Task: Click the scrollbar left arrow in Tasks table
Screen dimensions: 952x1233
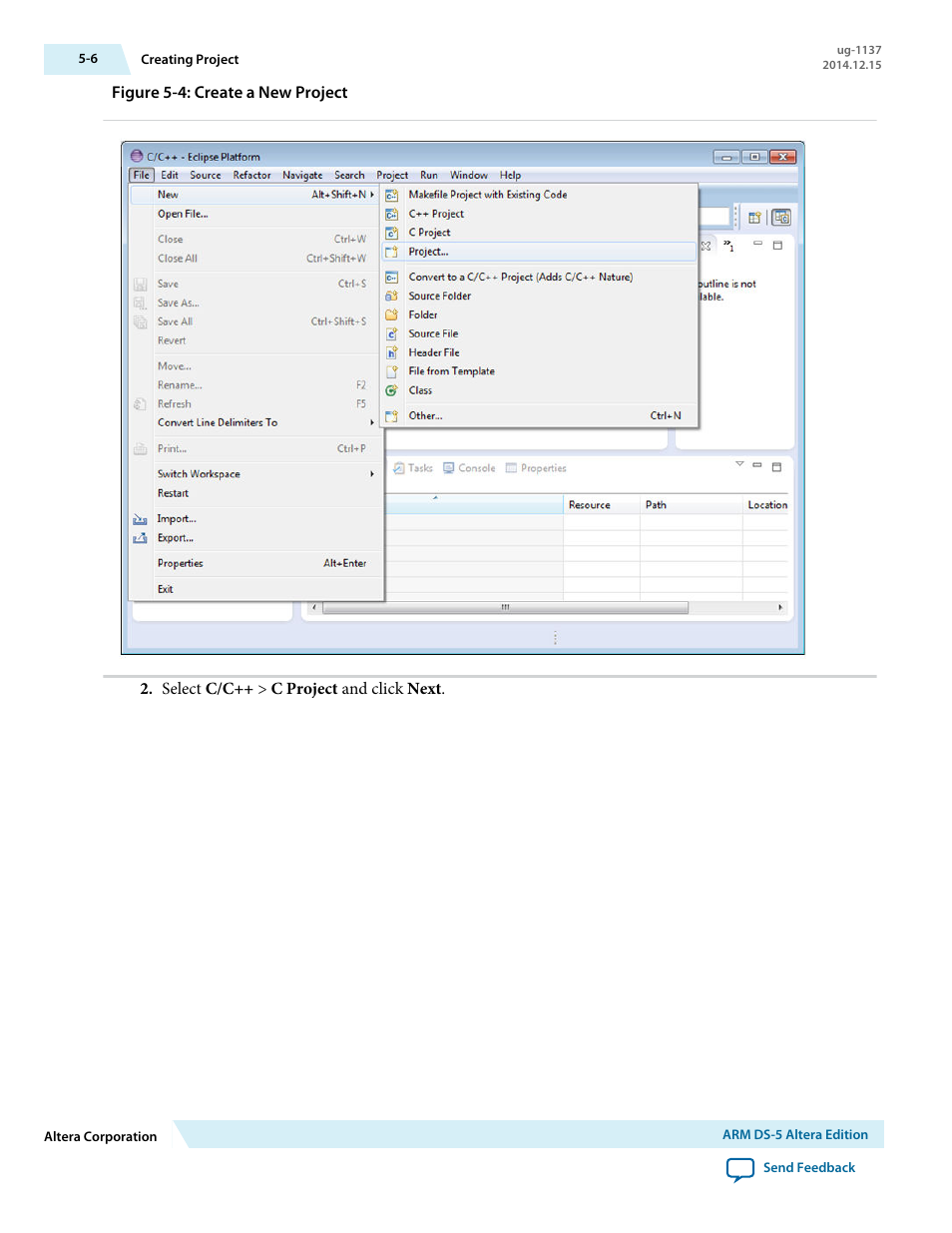Action: (x=314, y=608)
